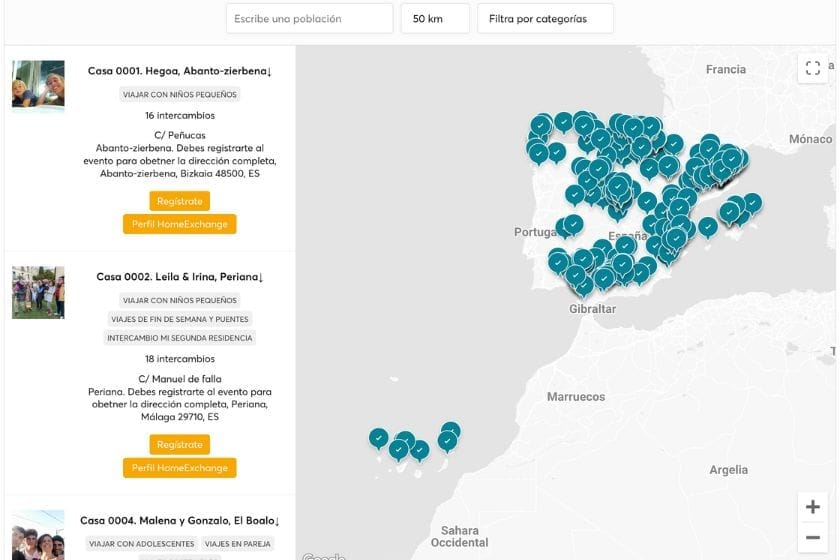The height and width of the screenshot is (560, 840).
Task: Zoom in on the map with plus
Action: (x=813, y=507)
